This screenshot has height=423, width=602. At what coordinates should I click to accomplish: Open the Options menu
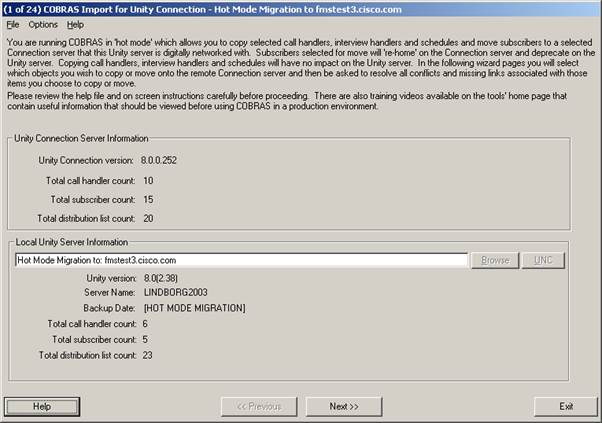[x=43, y=25]
